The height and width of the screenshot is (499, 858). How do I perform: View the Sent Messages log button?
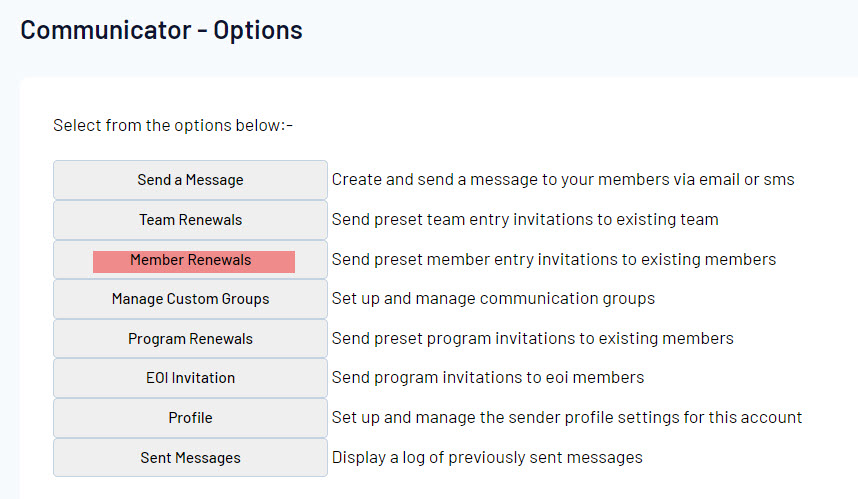tap(190, 458)
